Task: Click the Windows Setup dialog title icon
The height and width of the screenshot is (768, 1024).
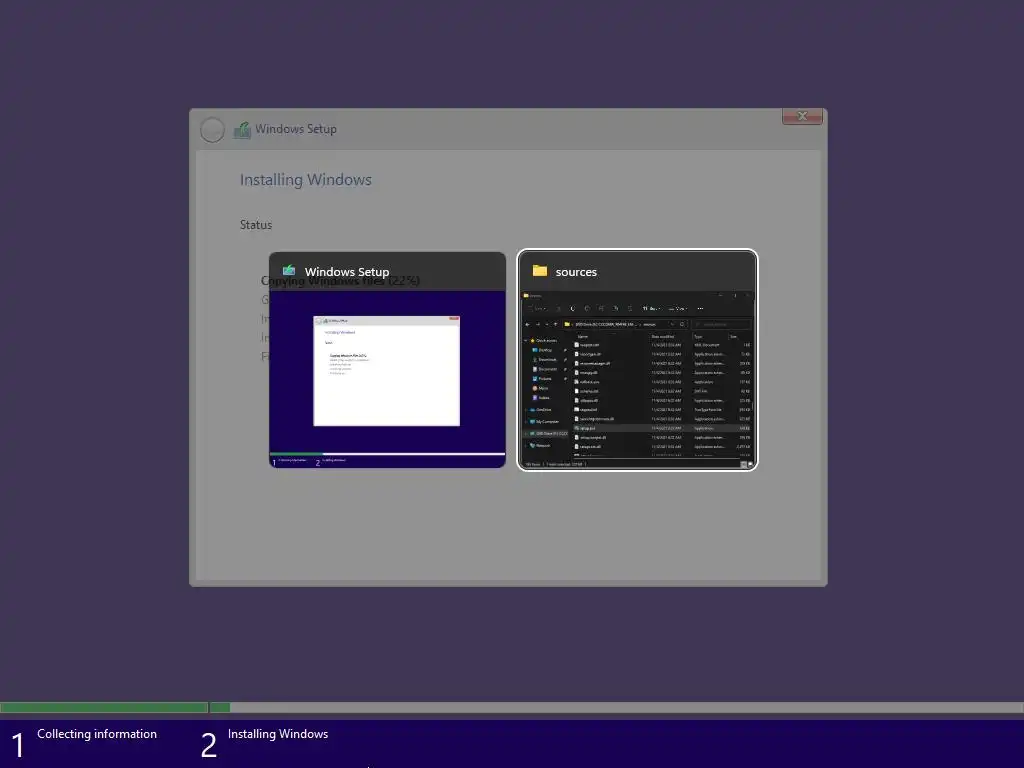Action: tap(242, 130)
